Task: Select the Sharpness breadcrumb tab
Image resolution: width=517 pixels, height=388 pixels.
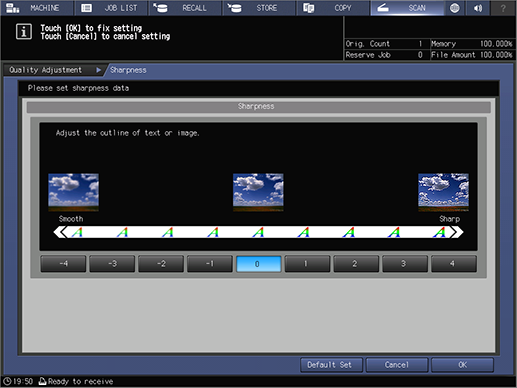Action: 128,70
